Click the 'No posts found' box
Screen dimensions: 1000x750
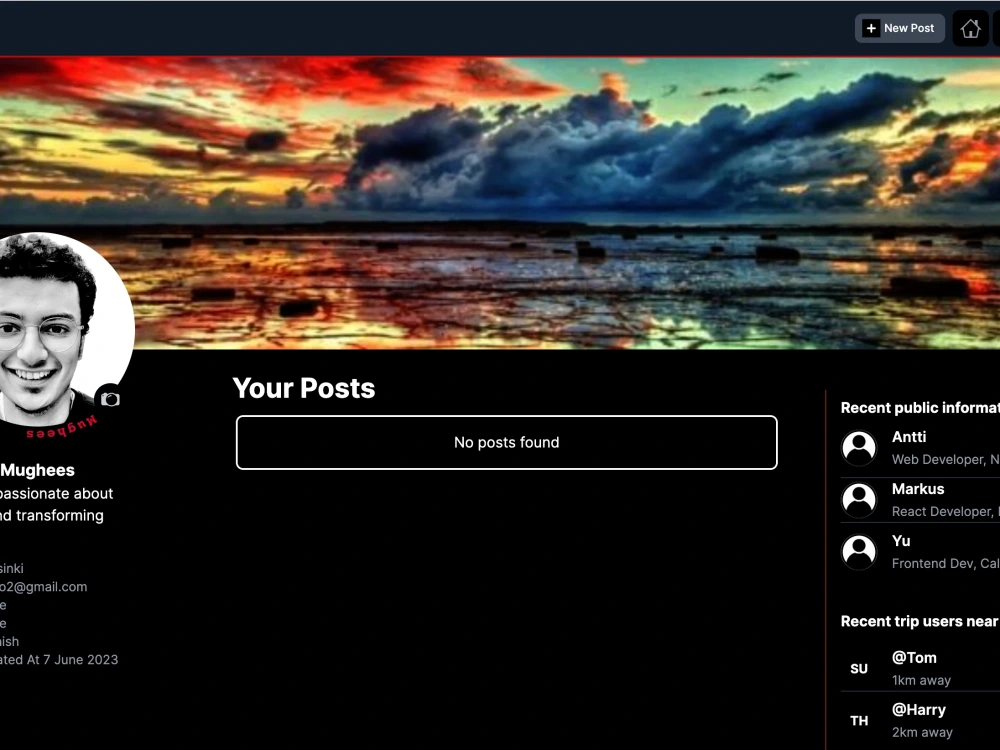tap(506, 443)
